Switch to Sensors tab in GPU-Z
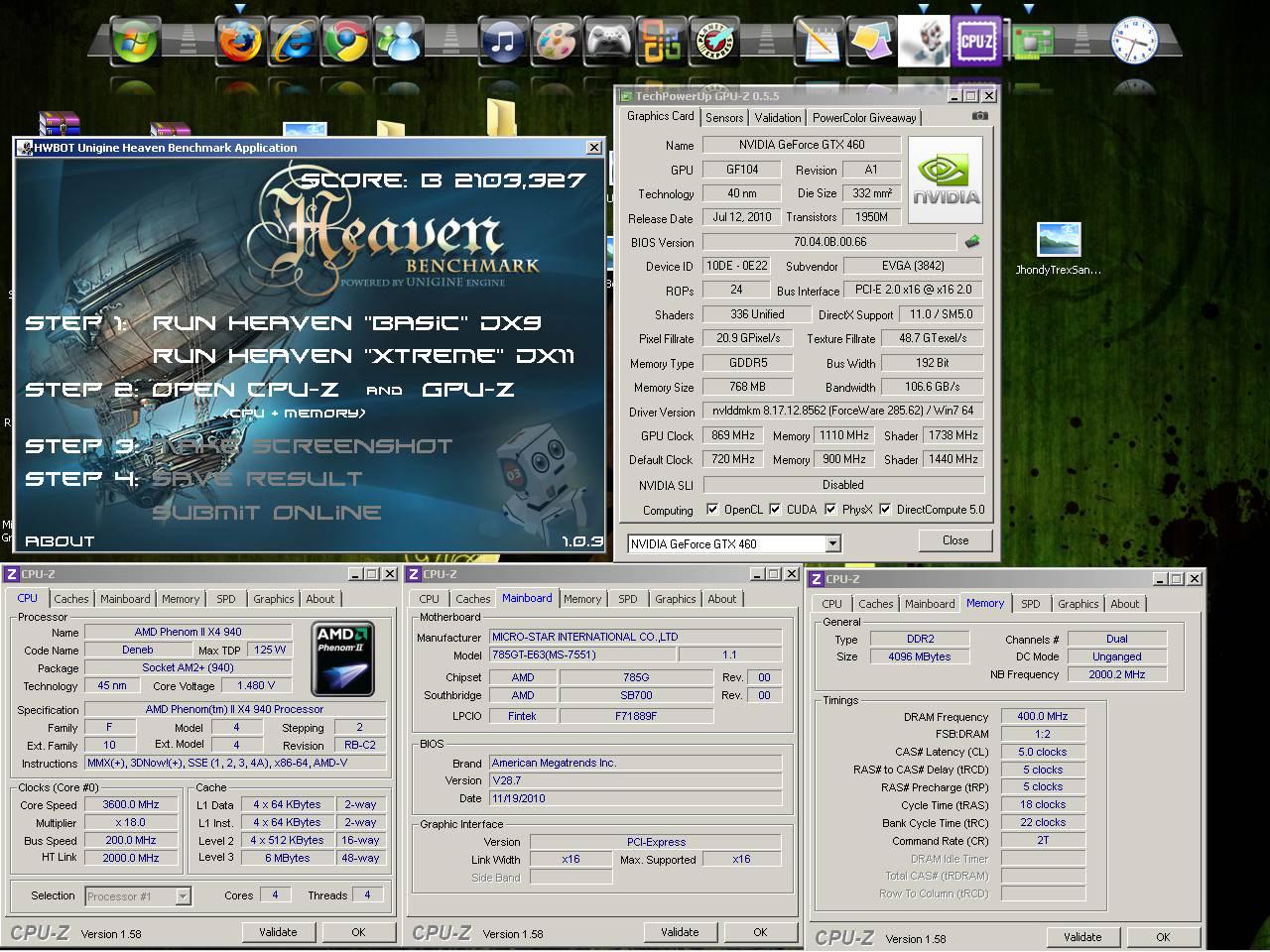1270x952 pixels. point(724,117)
